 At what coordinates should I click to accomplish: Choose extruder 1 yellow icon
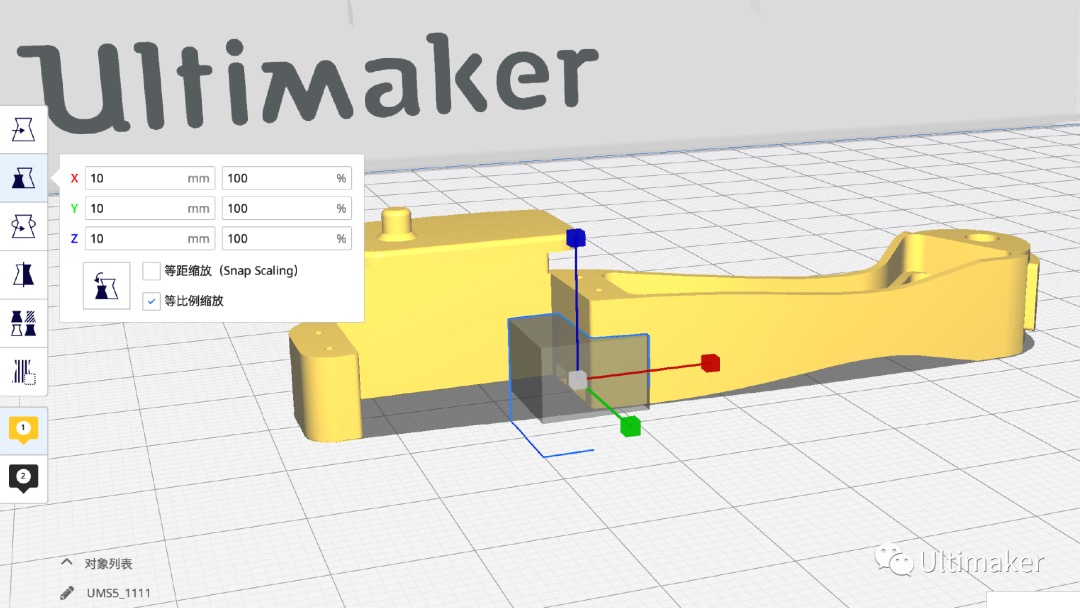tap(23, 430)
